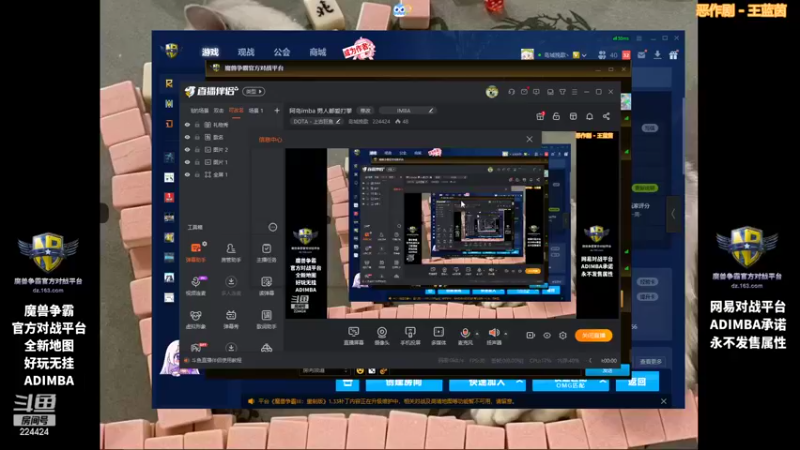Toggle the lock on 全屏 1 source
Image resolution: width=800 pixels, height=450 pixels.
point(197,174)
